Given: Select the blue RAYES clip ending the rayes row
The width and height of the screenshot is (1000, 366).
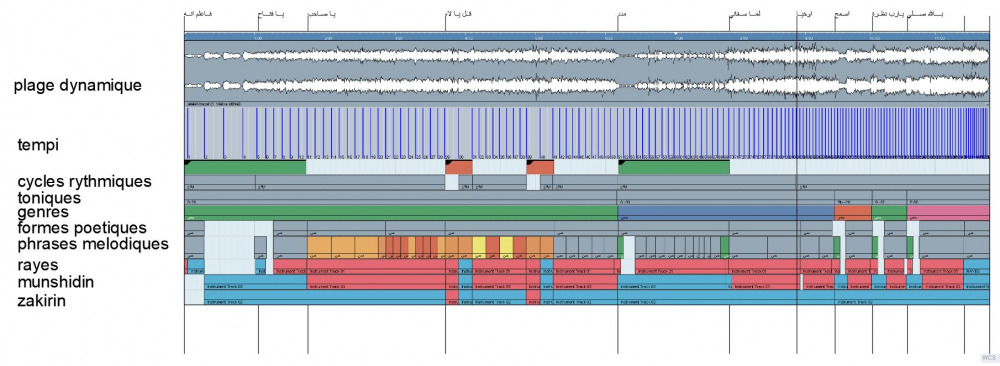Looking at the screenshot, I should 976,267.
